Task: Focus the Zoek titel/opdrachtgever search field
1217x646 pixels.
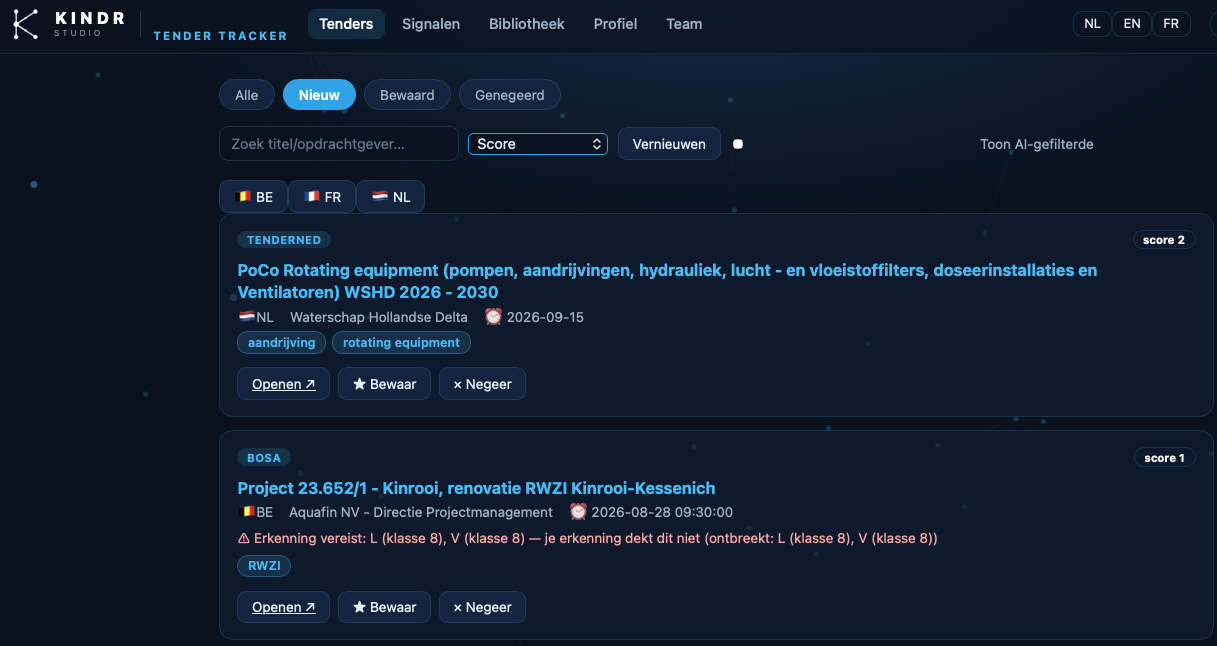Action: [x=339, y=144]
